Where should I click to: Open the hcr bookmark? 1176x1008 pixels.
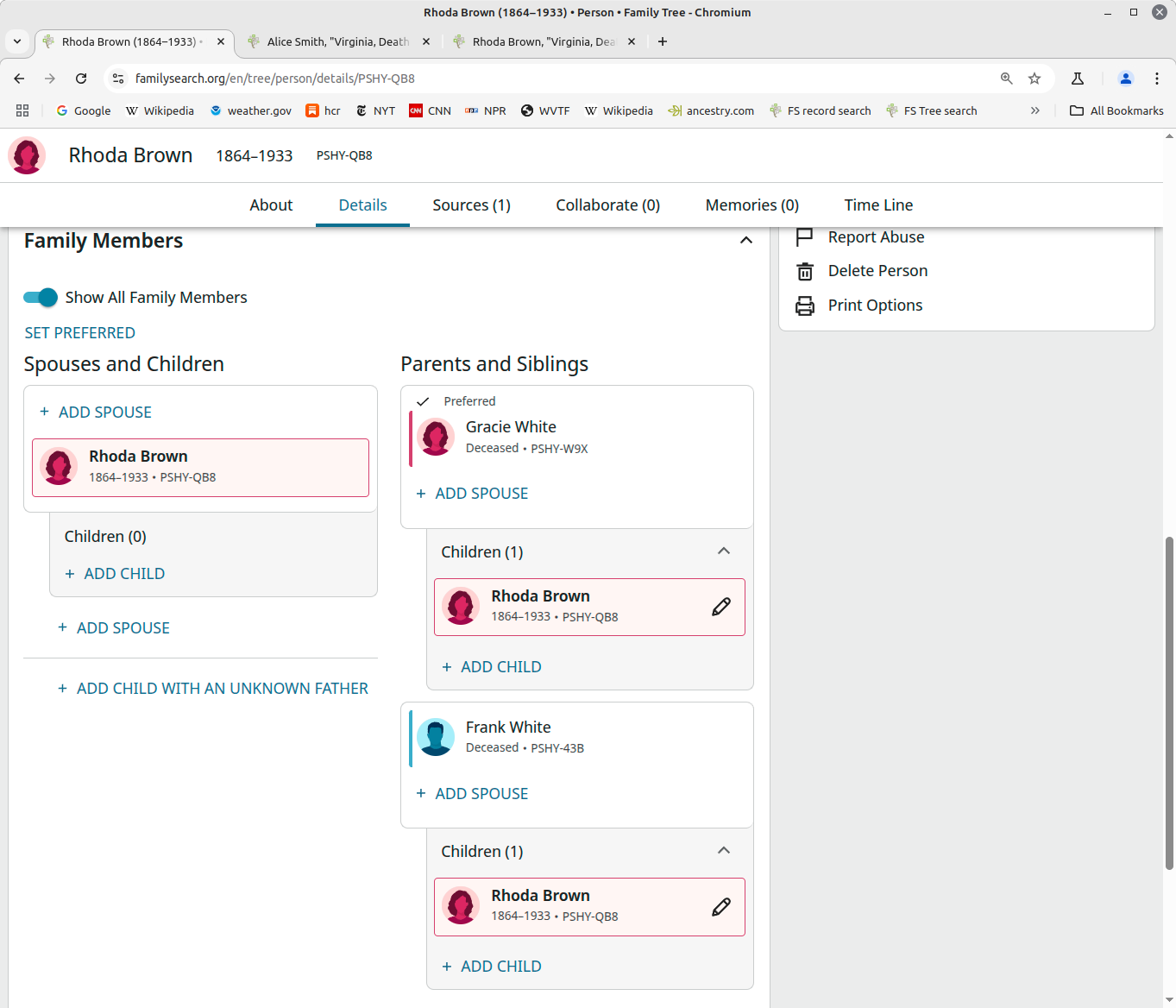pyautogui.click(x=324, y=110)
